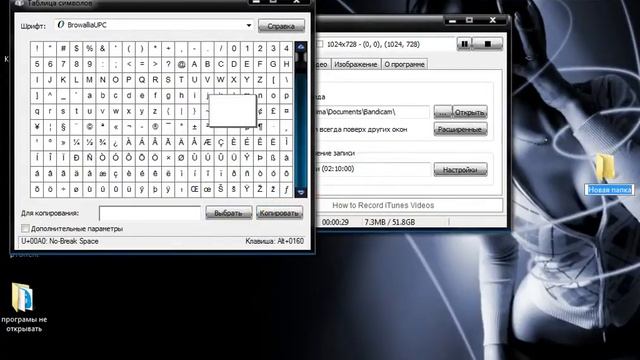The width and height of the screenshot is (640, 360).
Task: Click the font icon beside BrowalliaUPC
Action: (61, 25)
